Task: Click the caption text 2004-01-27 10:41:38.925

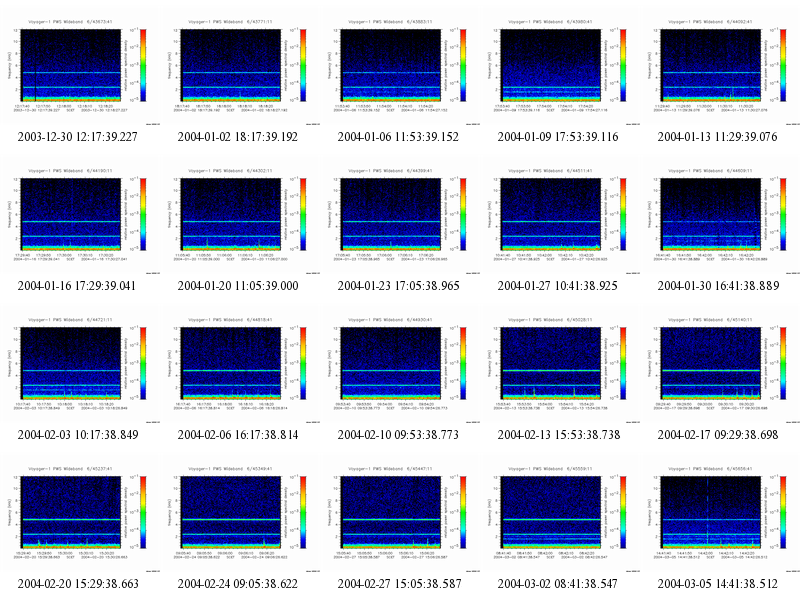Action: pyautogui.click(x=558, y=286)
